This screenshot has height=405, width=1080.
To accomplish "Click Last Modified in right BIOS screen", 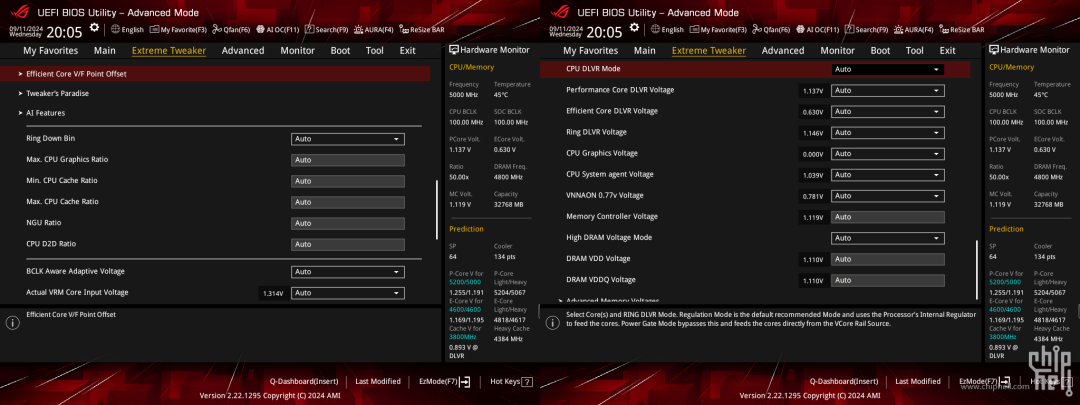I will click(x=917, y=381).
